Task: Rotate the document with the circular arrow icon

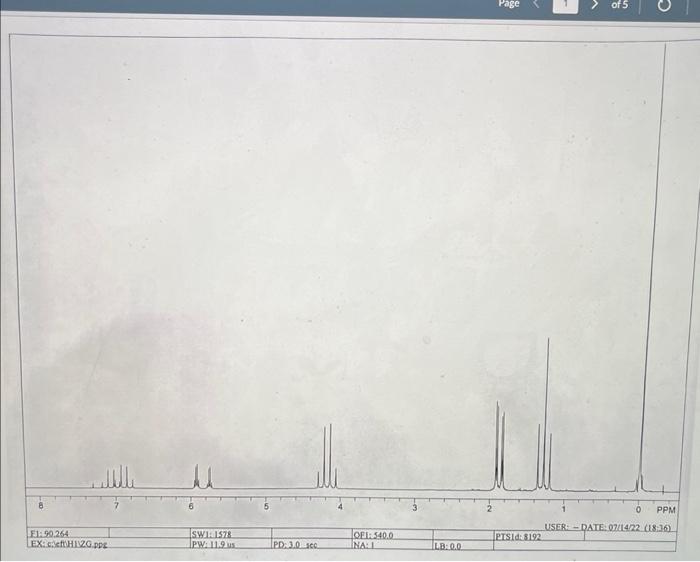Action: click(x=664, y=5)
